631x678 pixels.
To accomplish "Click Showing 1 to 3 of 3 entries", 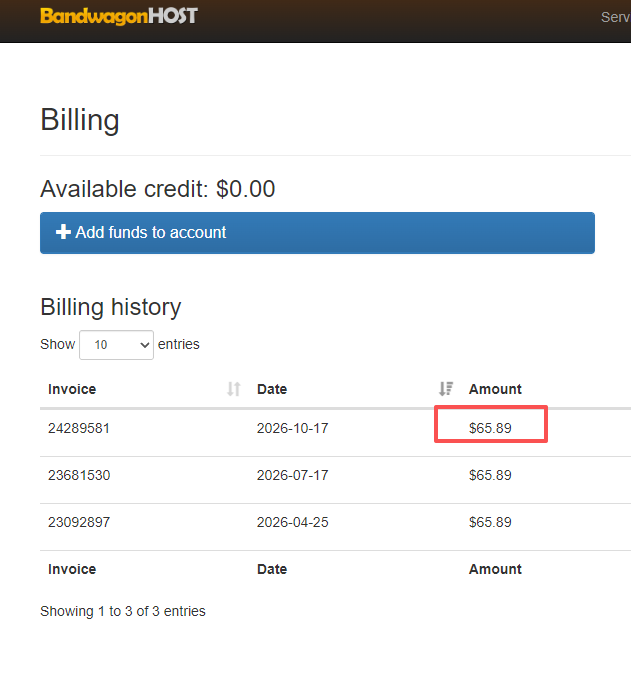I will point(123,611).
